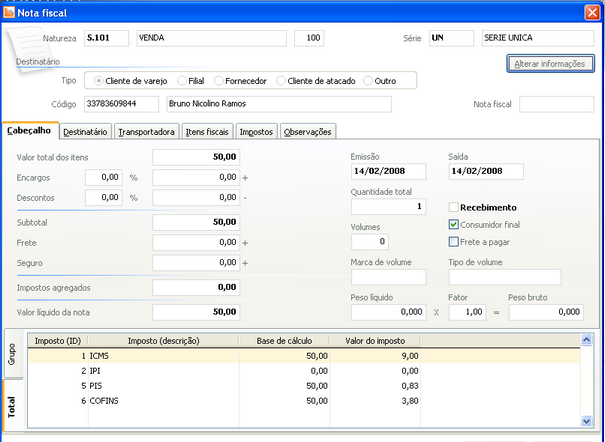The image size is (605, 442).
Task: Open the Transportadora tab
Action: tap(146, 132)
